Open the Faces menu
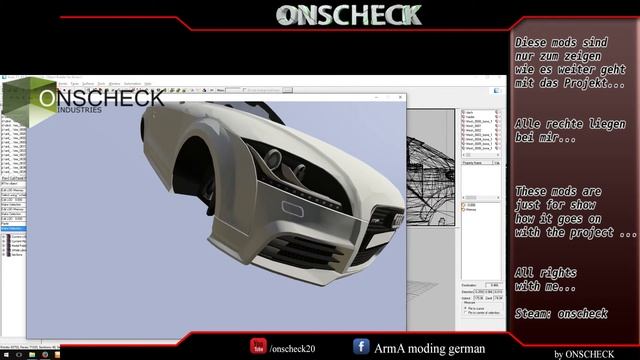The width and height of the screenshot is (640, 360). click(75, 84)
